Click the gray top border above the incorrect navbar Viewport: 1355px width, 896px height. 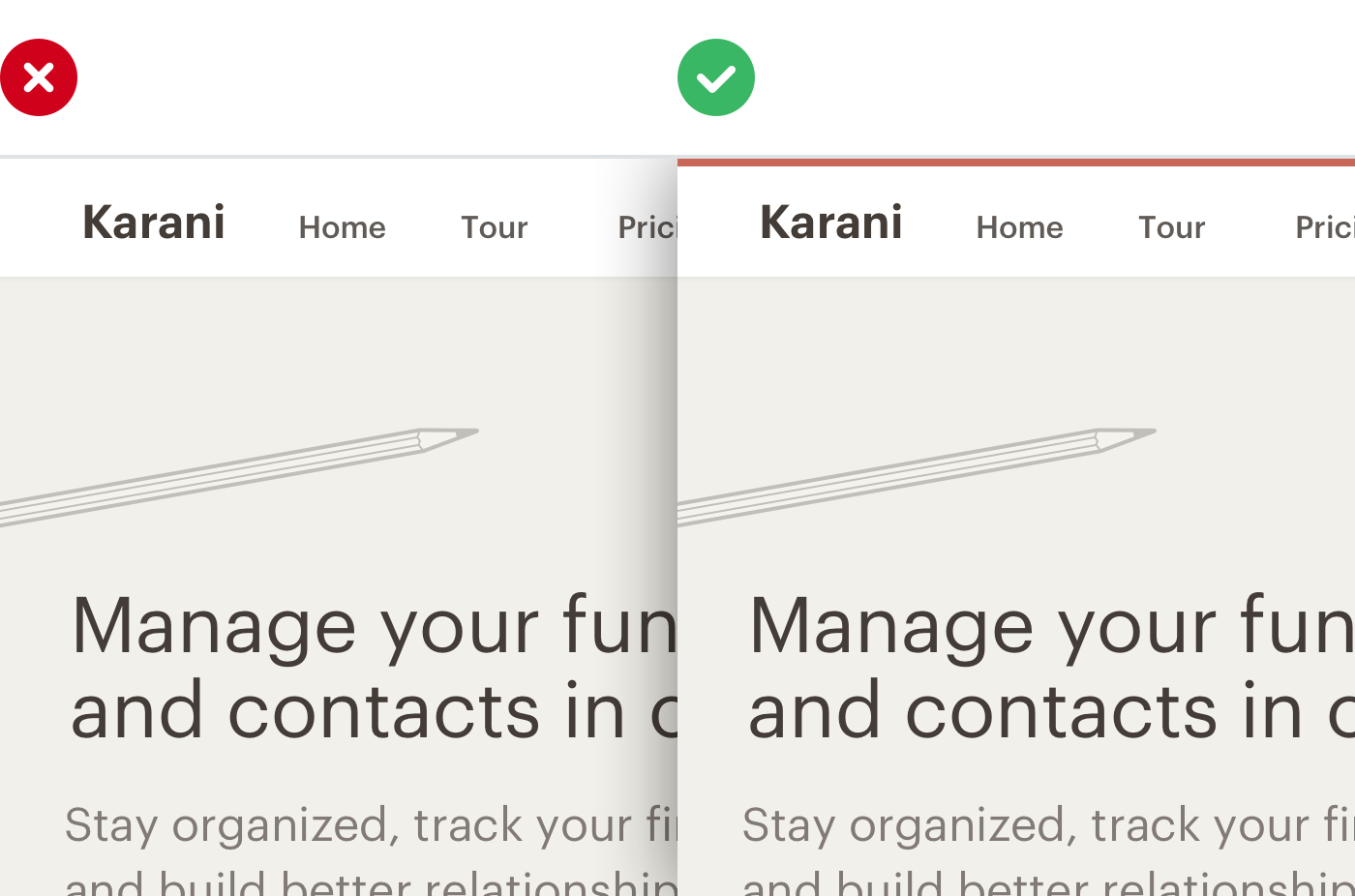tap(339, 156)
